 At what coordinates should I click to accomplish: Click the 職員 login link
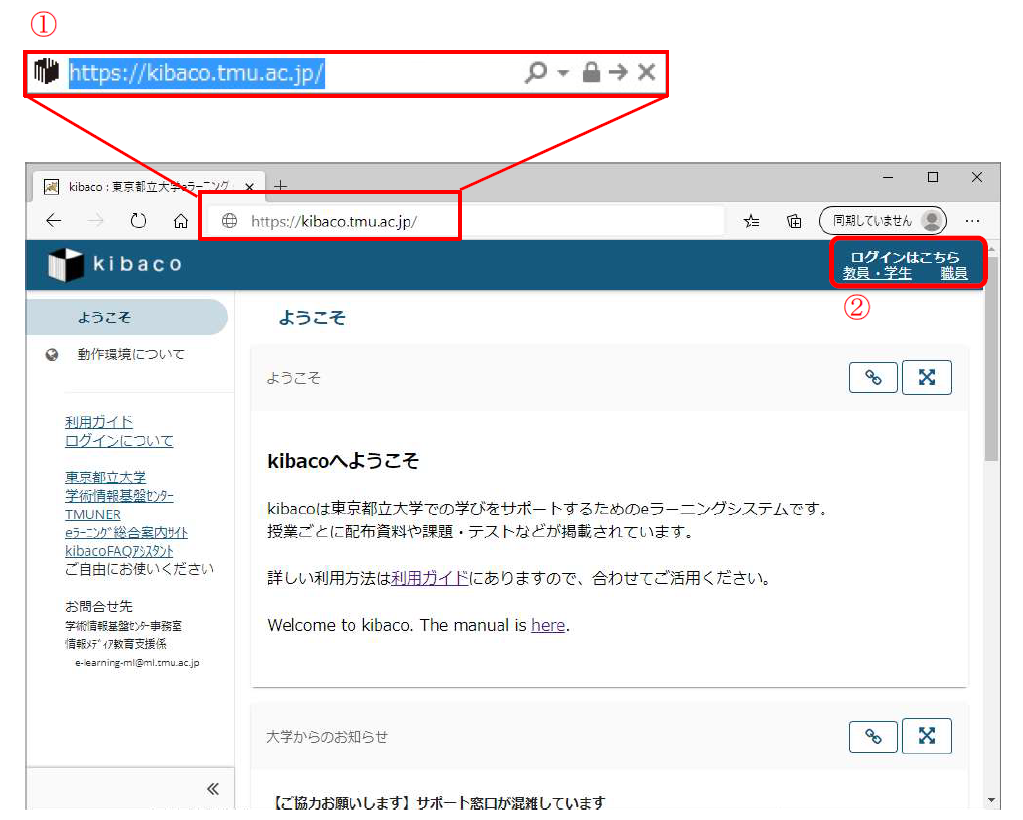coord(954,273)
